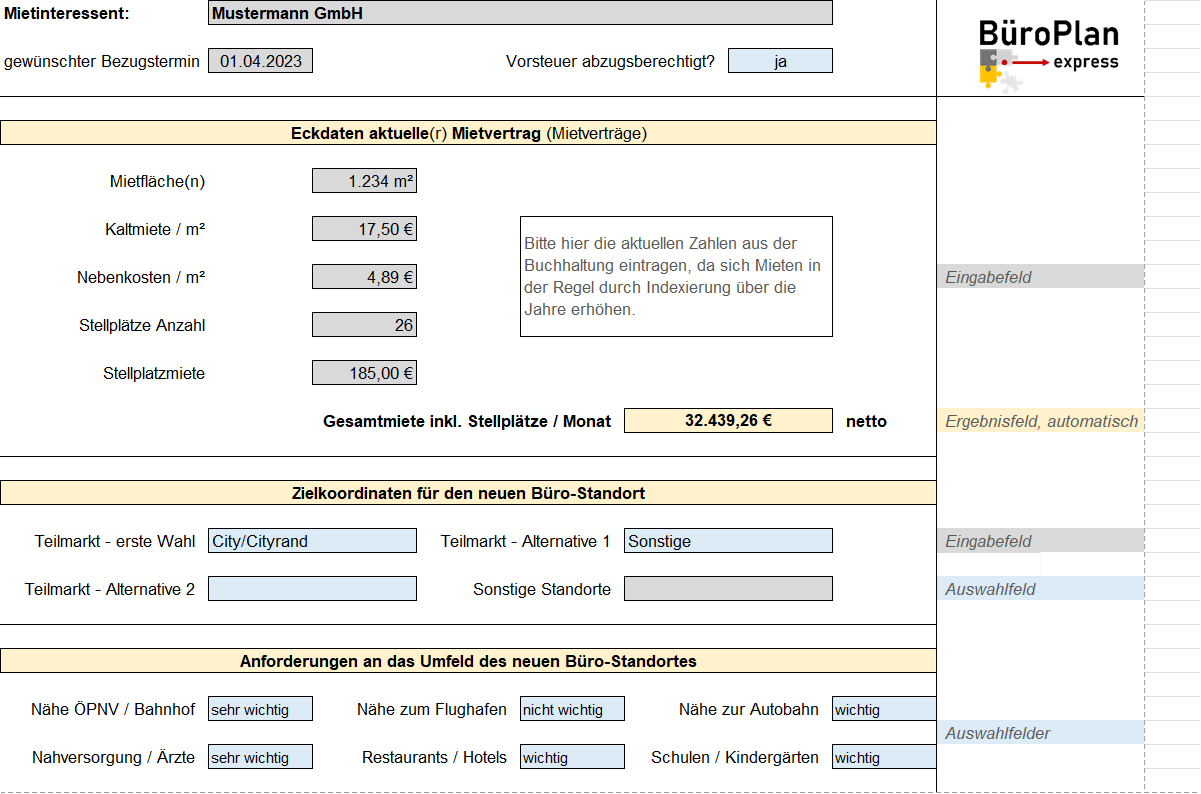Click the Zielkoordinaten für den neuen Büro-Standort header
The height and width of the screenshot is (794, 1201).
[x=468, y=493]
